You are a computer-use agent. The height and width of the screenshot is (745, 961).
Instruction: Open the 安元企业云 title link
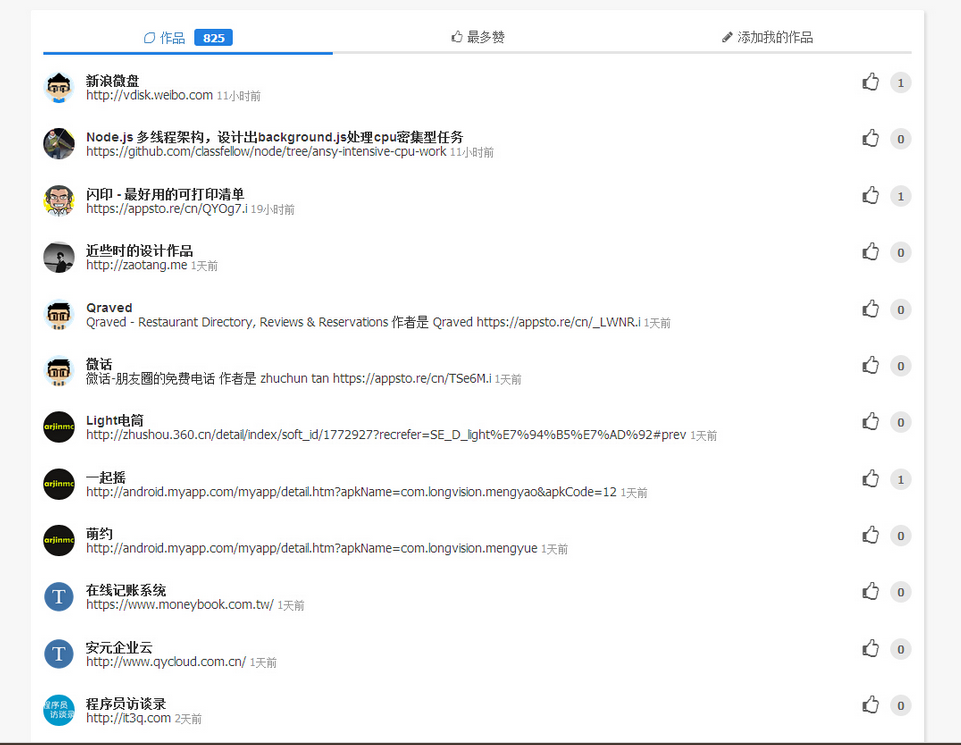tap(119, 647)
